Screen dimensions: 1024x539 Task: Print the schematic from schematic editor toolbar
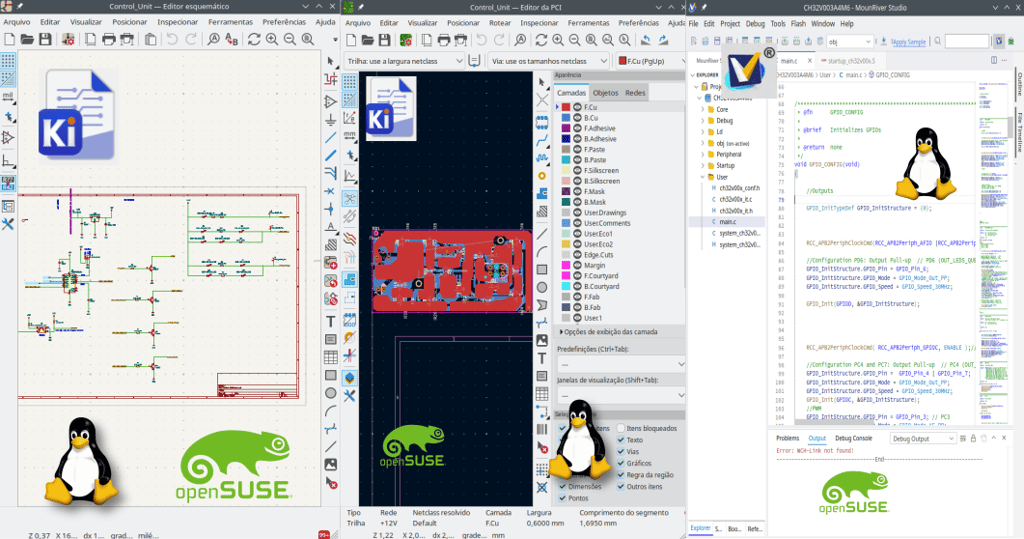[x=108, y=39]
